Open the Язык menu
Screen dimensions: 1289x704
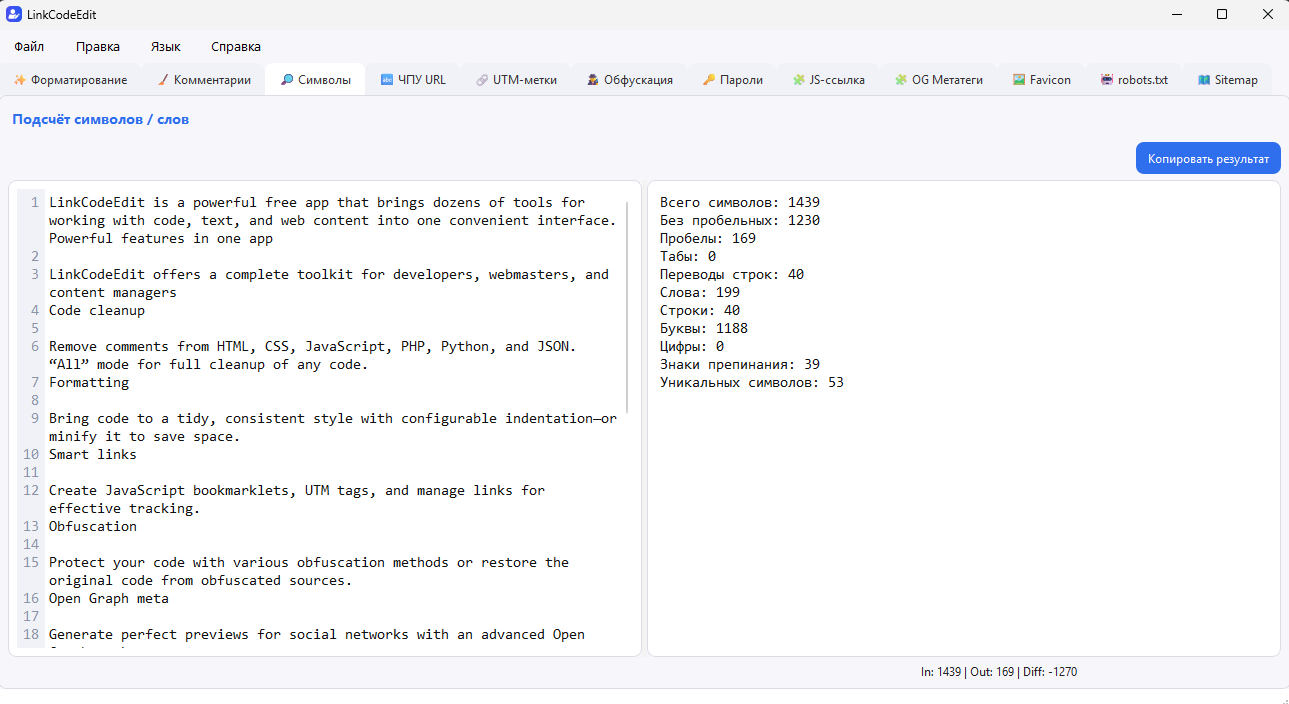(x=166, y=46)
